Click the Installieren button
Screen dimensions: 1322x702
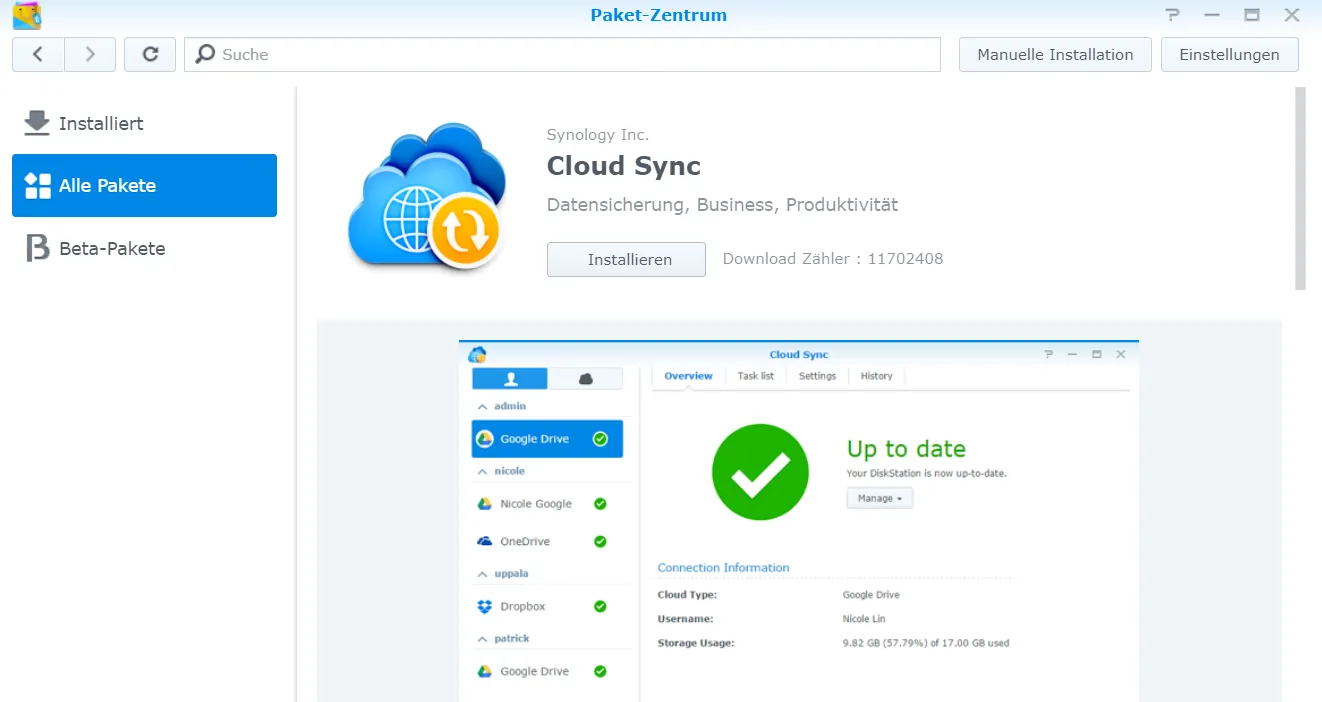pos(626,259)
